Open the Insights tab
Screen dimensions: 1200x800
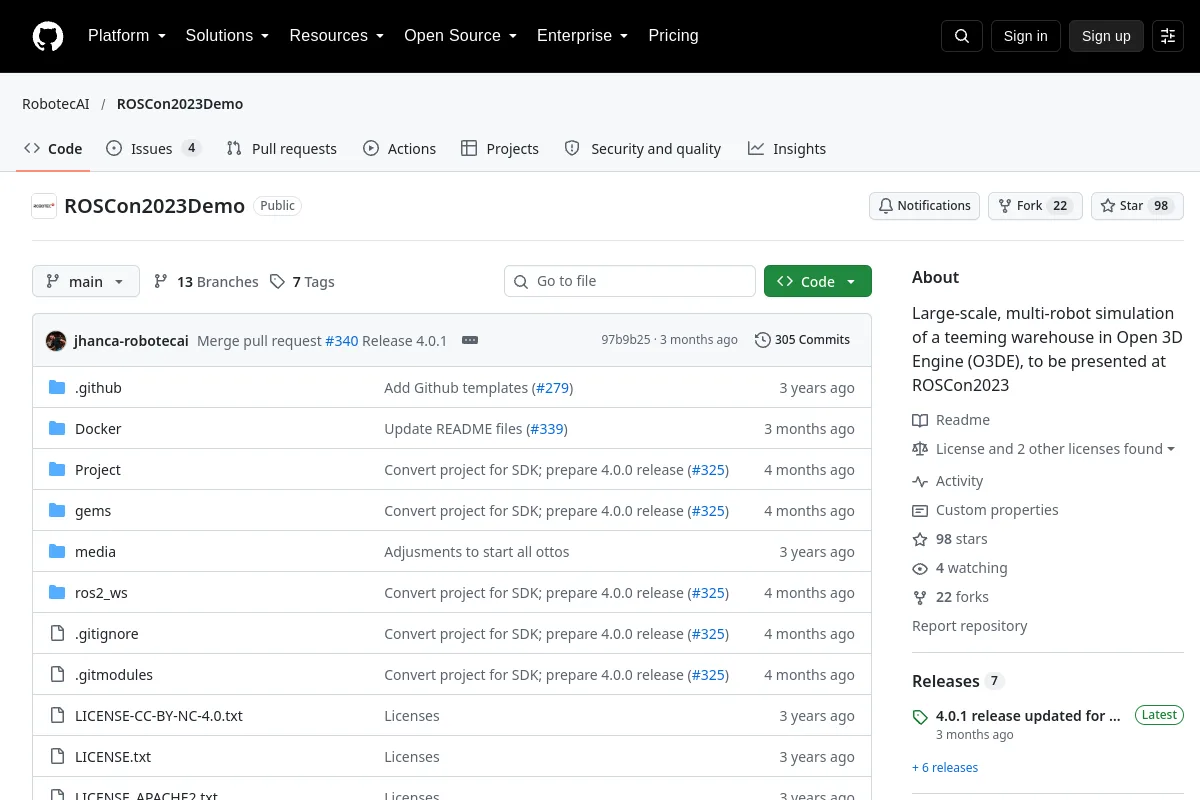tap(787, 149)
